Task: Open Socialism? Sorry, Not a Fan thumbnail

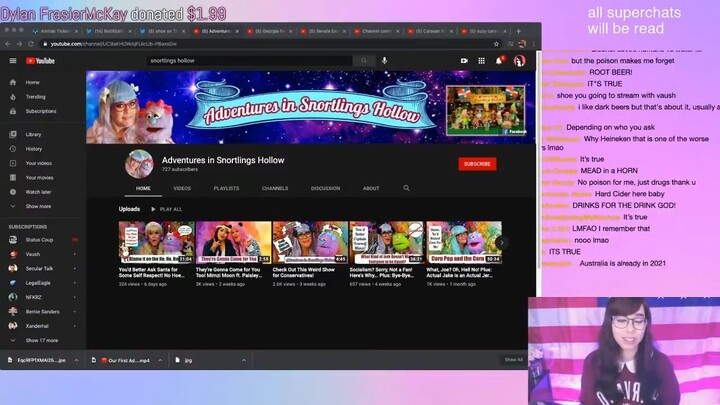Action: click(x=387, y=242)
